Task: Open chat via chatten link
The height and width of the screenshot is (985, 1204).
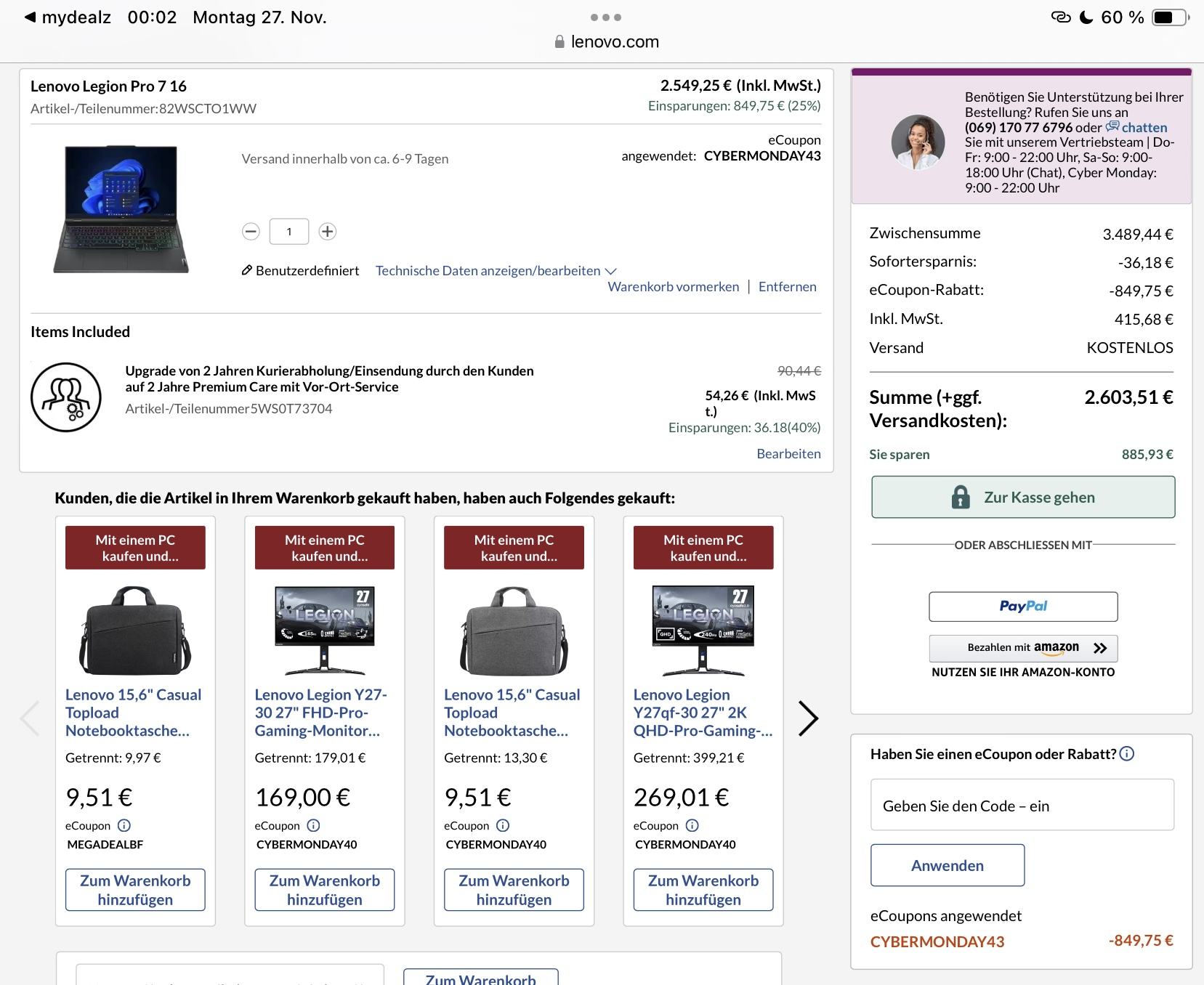Action: 1136,128
